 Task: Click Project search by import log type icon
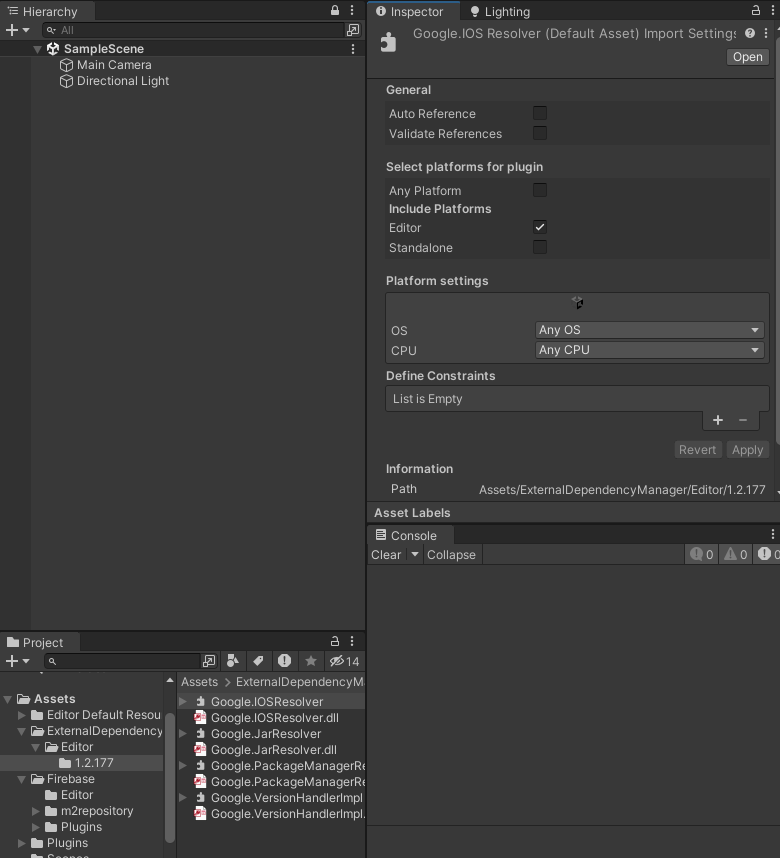pos(284,661)
